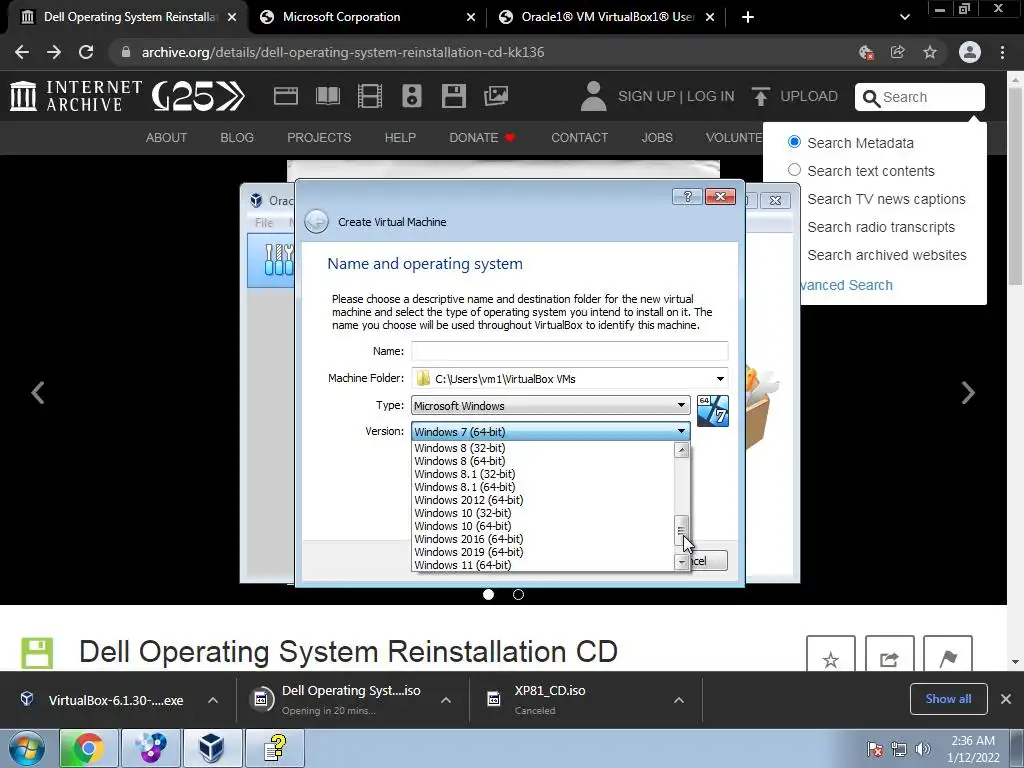Click the help question mark button in dialog
Viewport: 1024px width, 768px height.
(687, 197)
